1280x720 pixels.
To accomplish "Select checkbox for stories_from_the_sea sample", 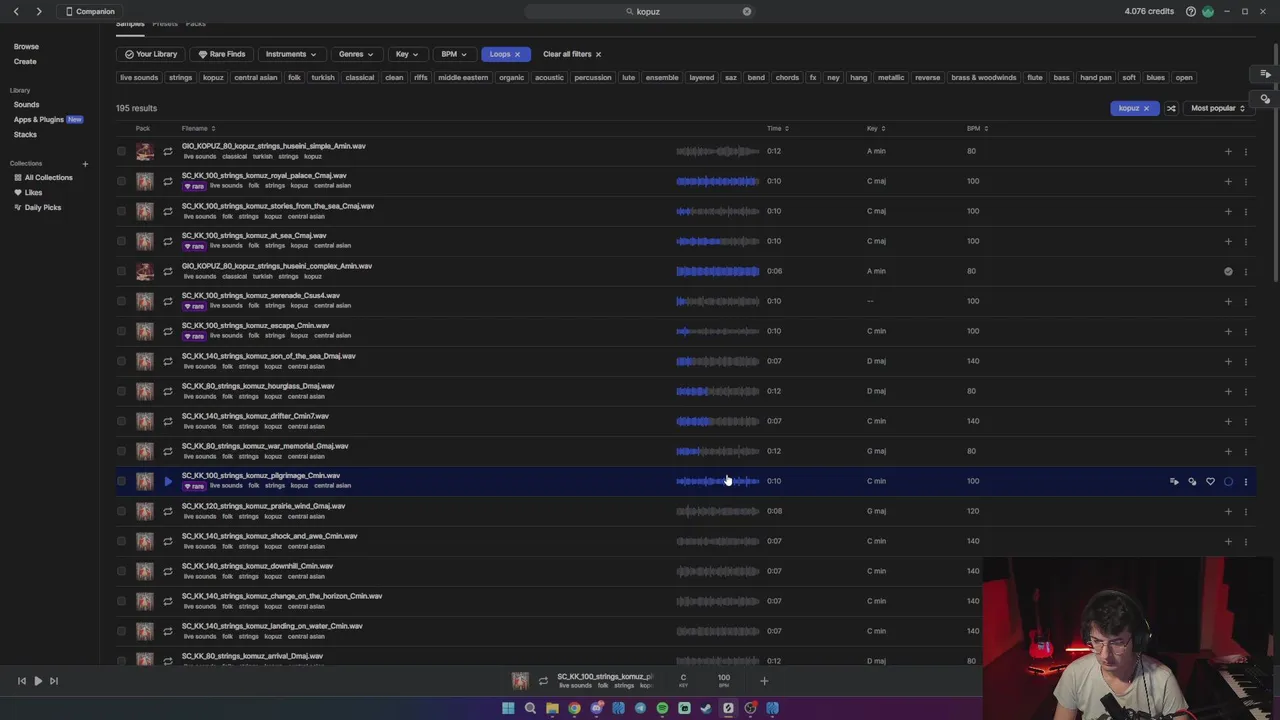I will point(121,211).
